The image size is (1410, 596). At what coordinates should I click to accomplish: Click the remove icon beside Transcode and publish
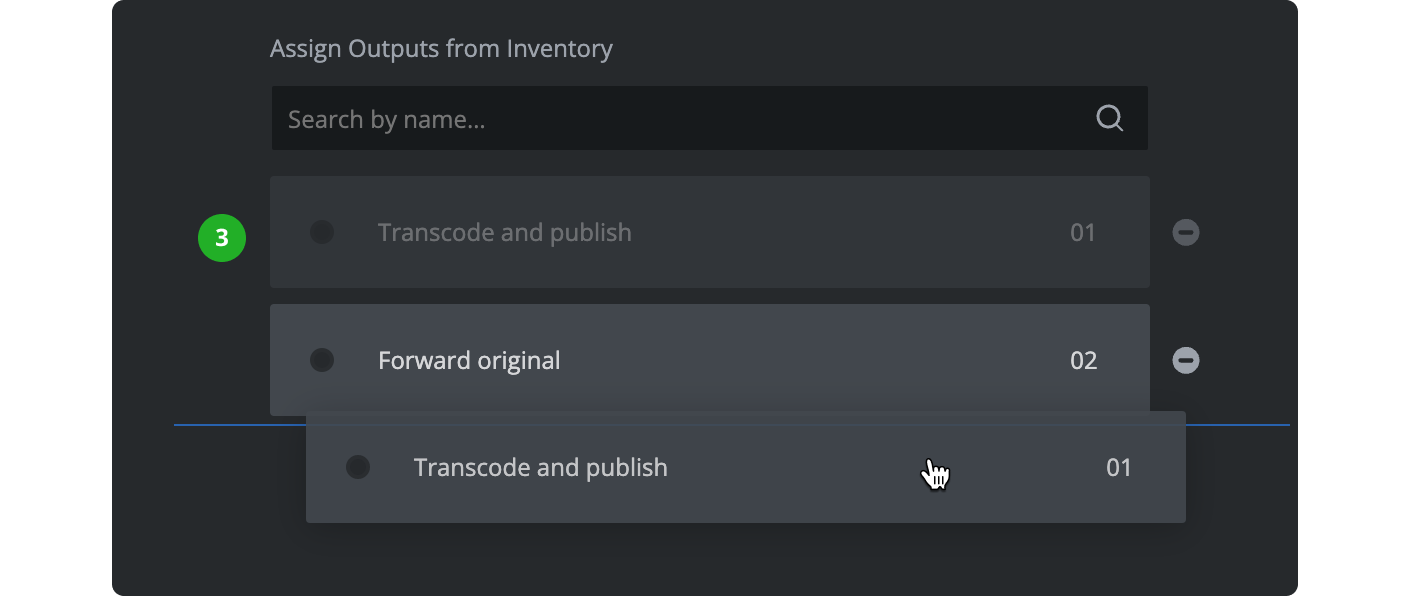1185,232
